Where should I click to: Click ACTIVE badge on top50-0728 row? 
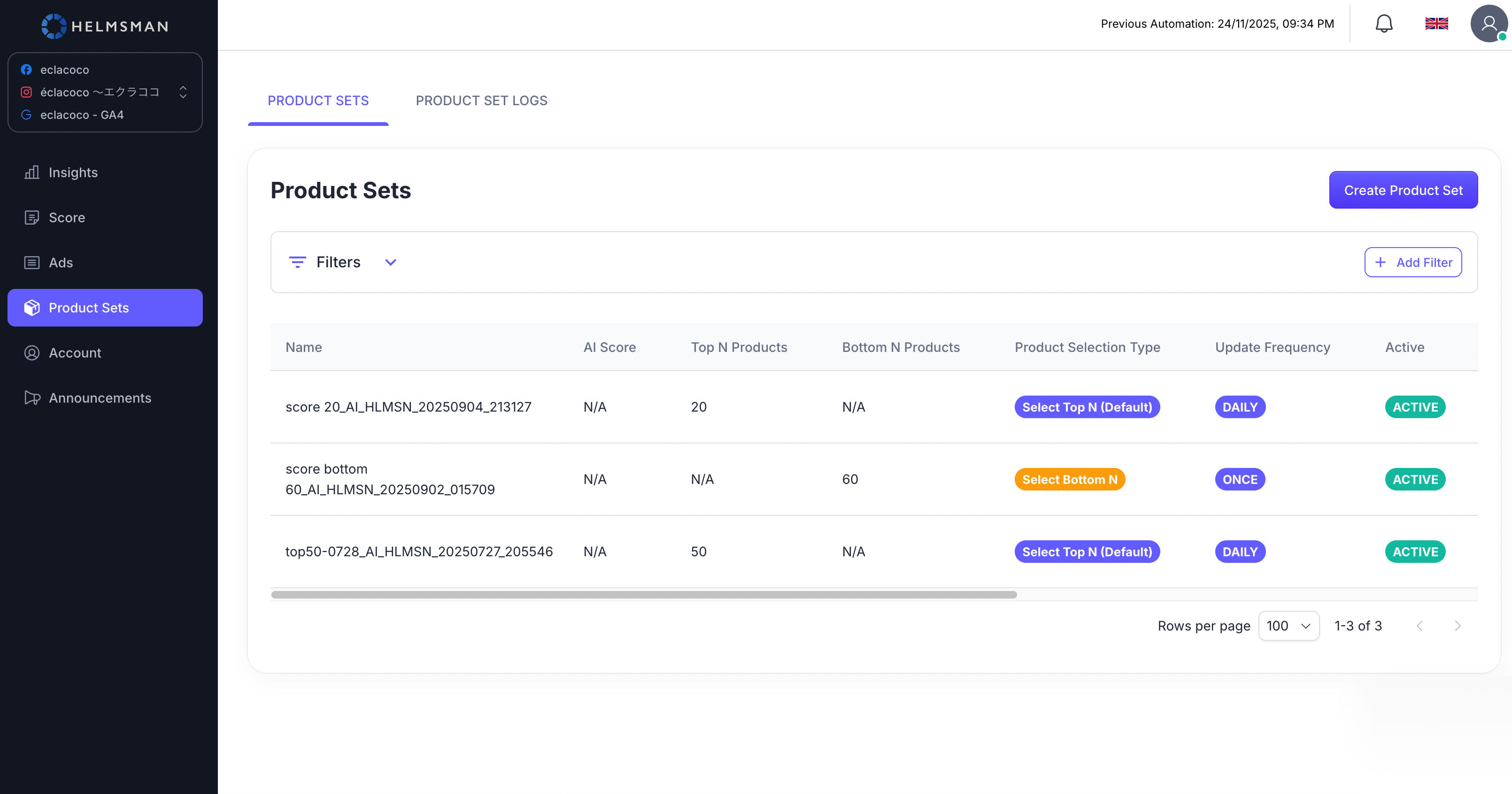1414,552
